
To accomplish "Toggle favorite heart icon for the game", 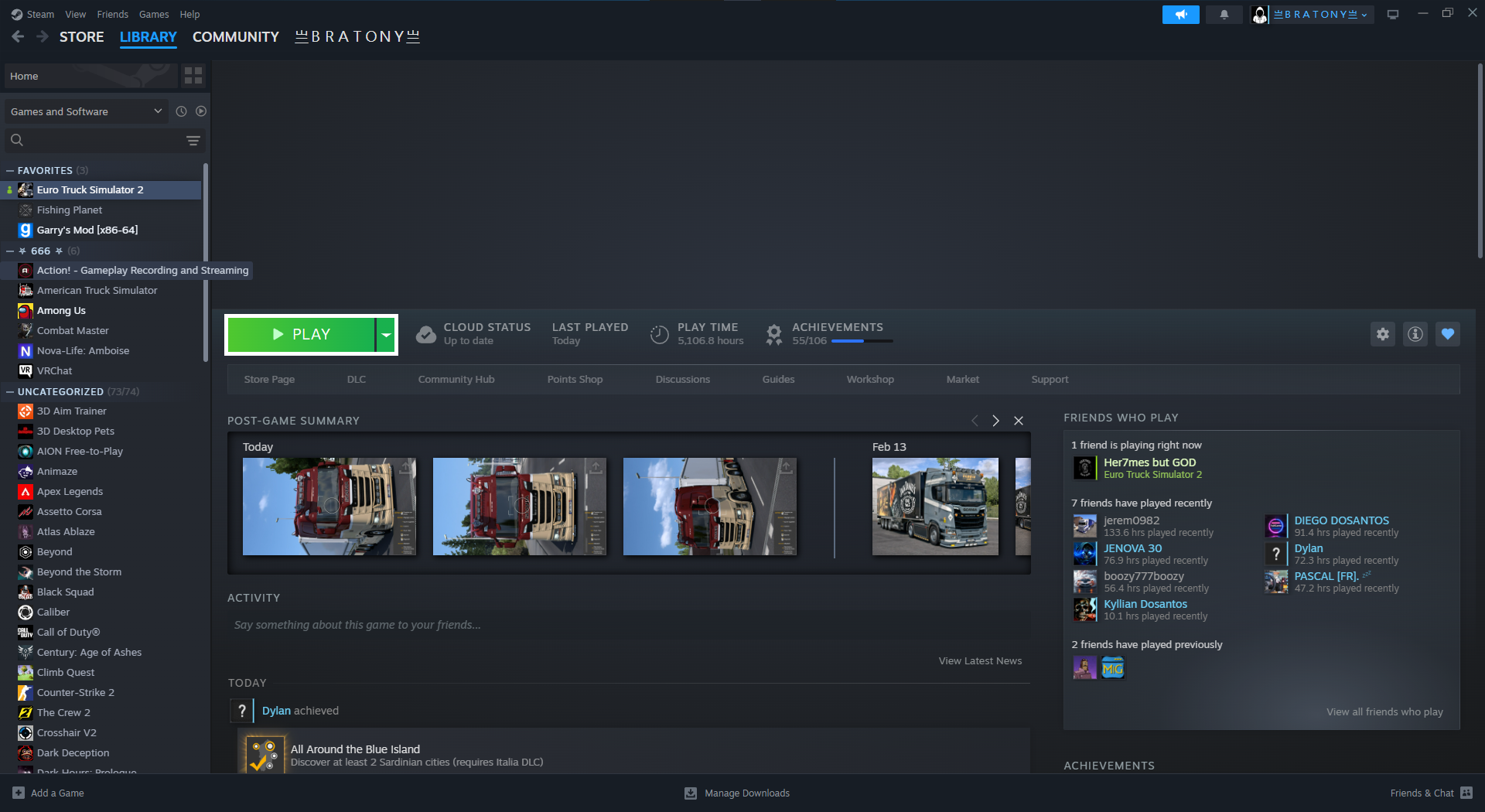I will point(1448,334).
